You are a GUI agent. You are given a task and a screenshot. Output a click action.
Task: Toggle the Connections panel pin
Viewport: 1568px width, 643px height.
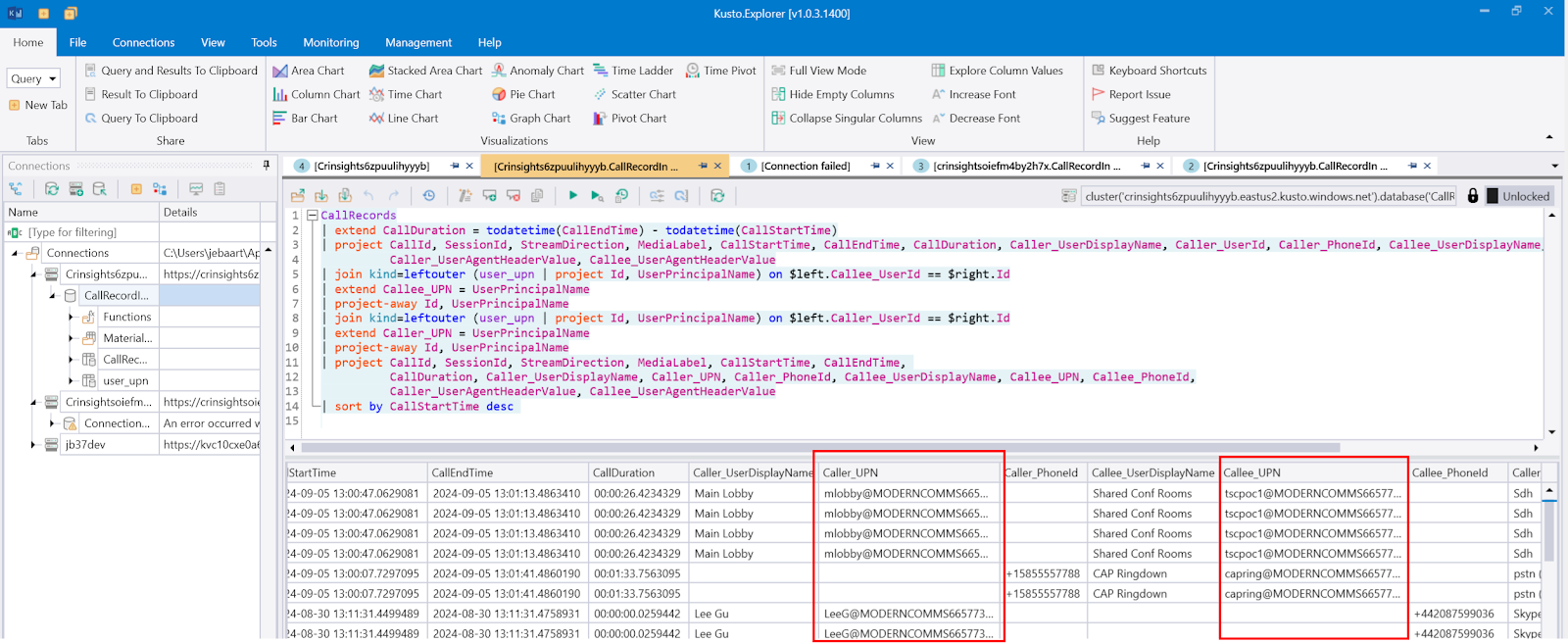point(267,165)
